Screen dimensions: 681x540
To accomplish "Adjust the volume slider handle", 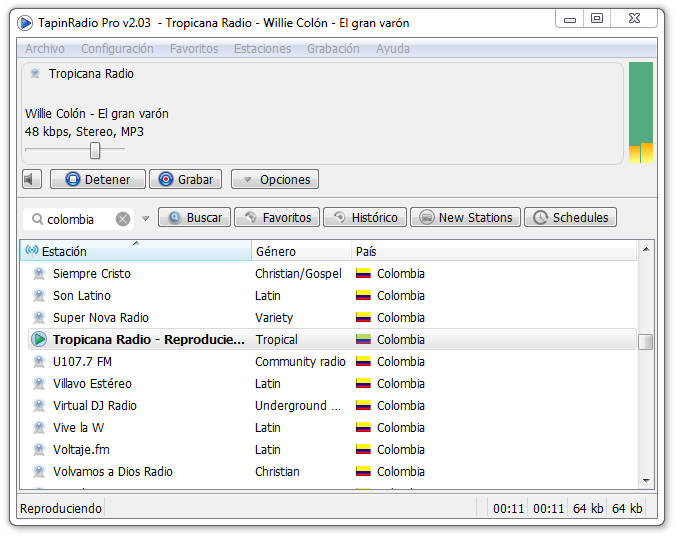I will 95,150.
